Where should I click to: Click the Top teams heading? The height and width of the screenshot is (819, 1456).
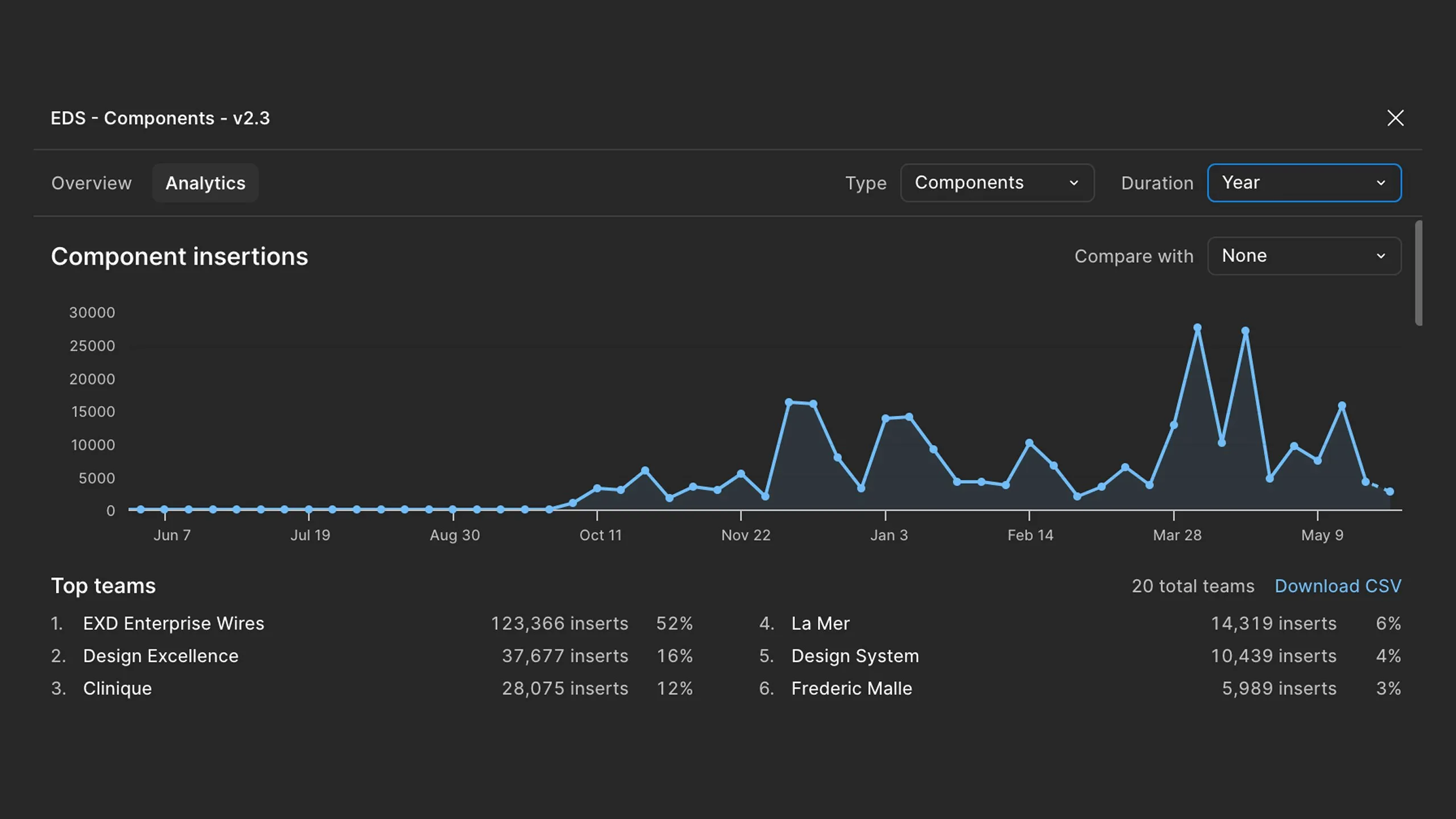click(x=103, y=586)
